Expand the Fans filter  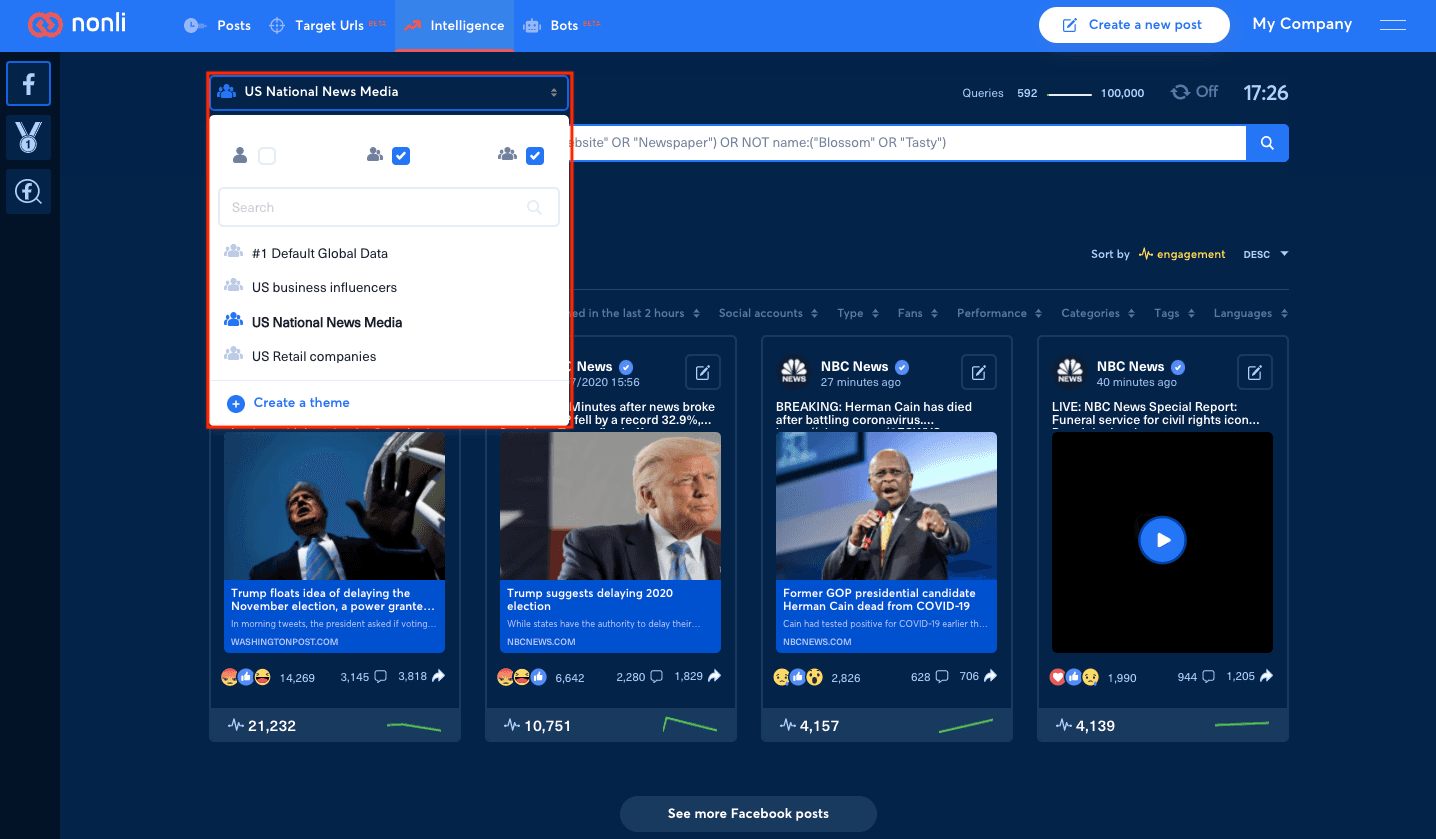click(918, 313)
